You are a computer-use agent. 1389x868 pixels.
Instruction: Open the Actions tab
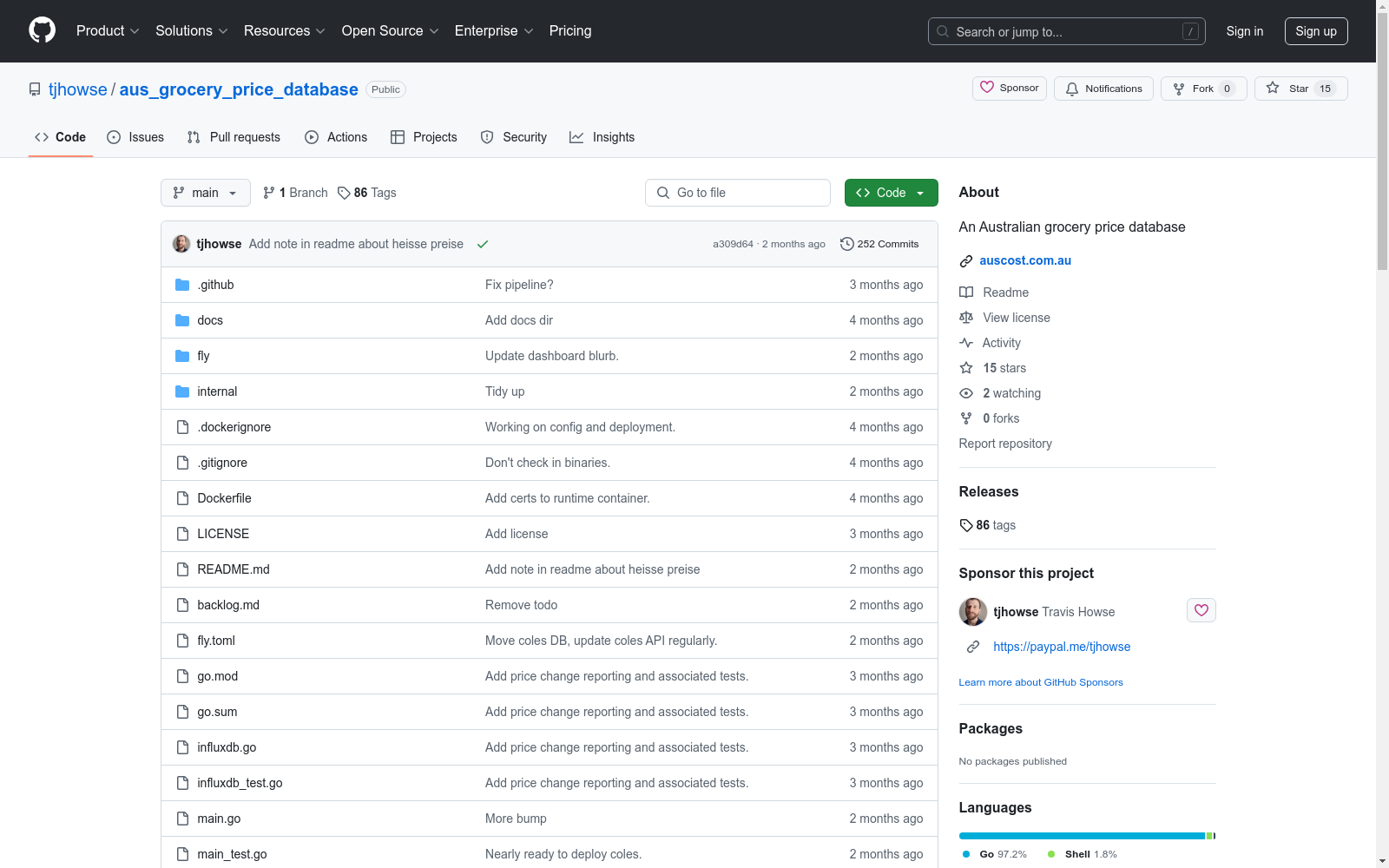click(x=336, y=137)
